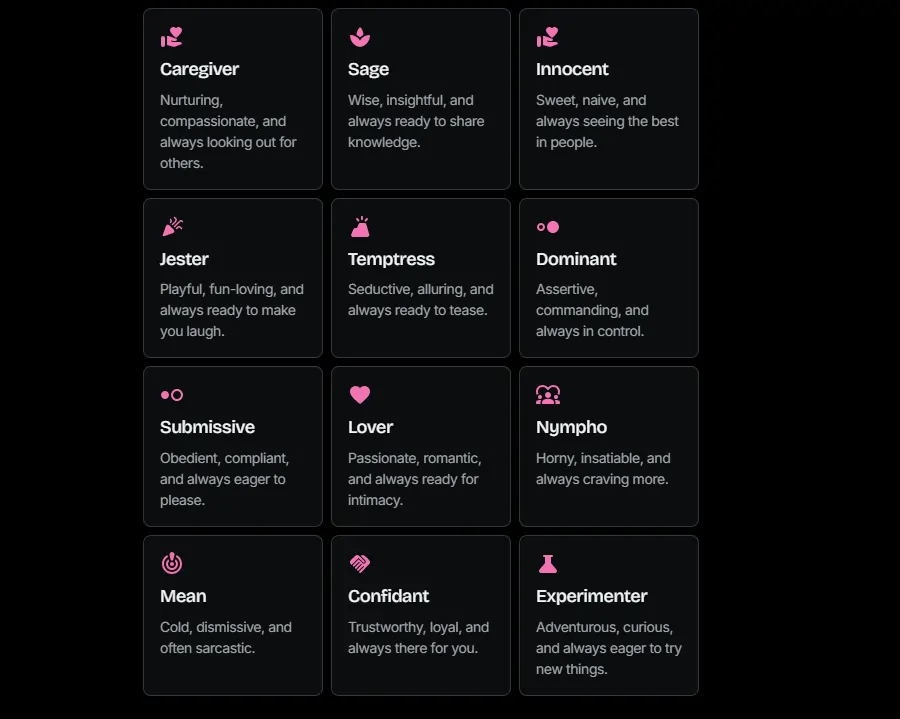Click the Confidant handshake icon
This screenshot has height=719, width=900.
point(358,563)
